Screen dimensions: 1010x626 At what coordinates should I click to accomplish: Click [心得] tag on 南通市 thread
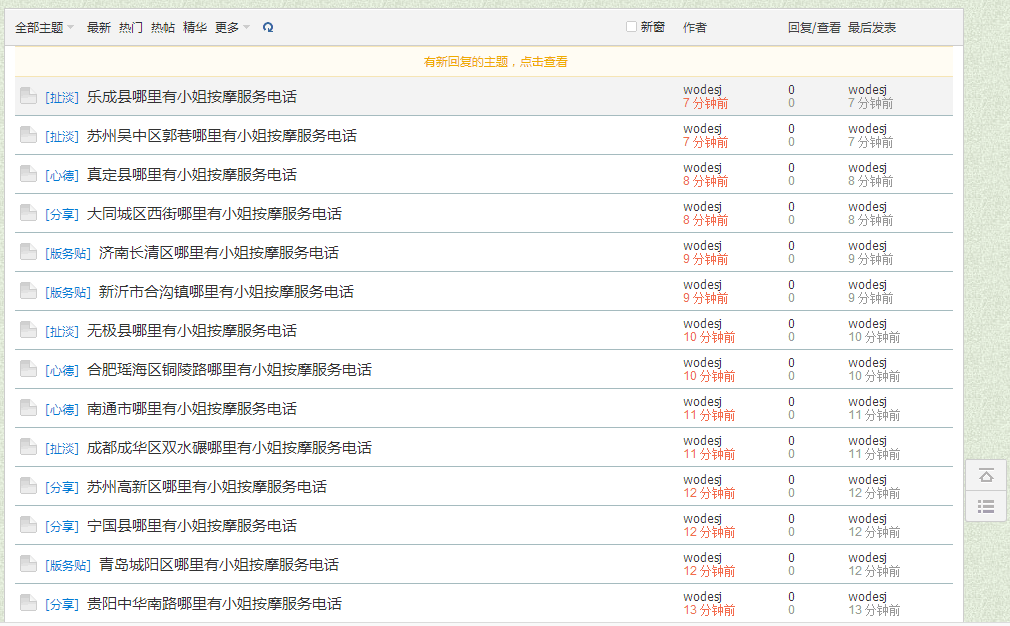coord(62,410)
